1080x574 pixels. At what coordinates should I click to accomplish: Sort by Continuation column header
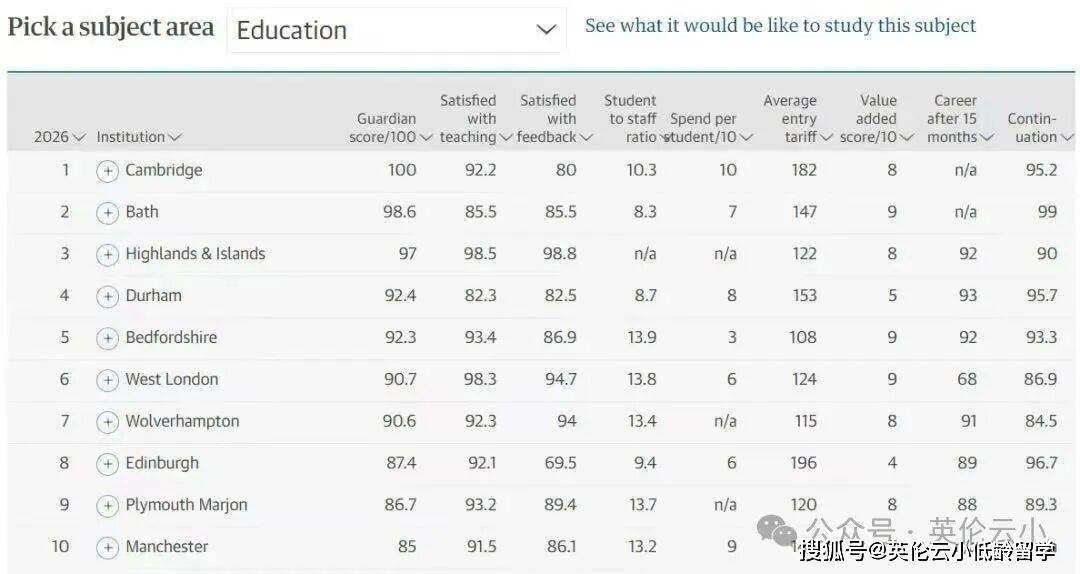point(1039,128)
